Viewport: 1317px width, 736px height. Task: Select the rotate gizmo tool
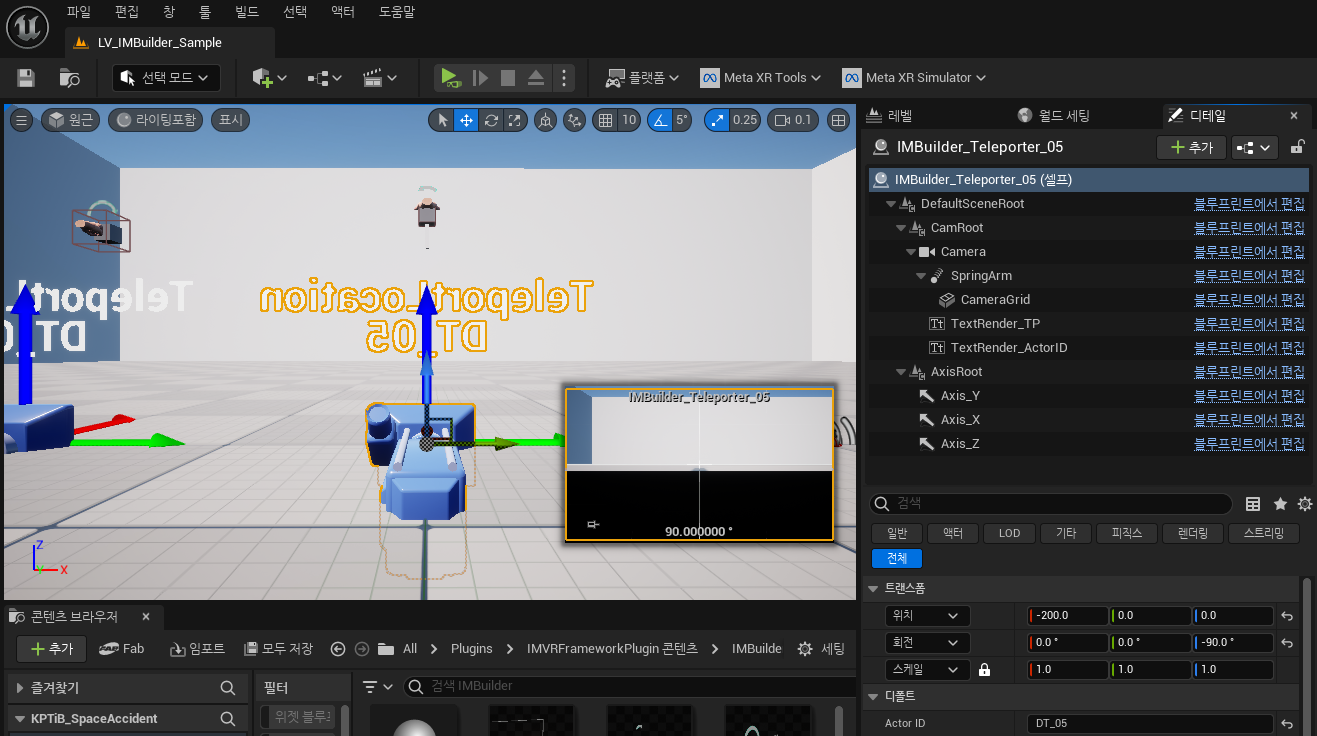click(491, 121)
